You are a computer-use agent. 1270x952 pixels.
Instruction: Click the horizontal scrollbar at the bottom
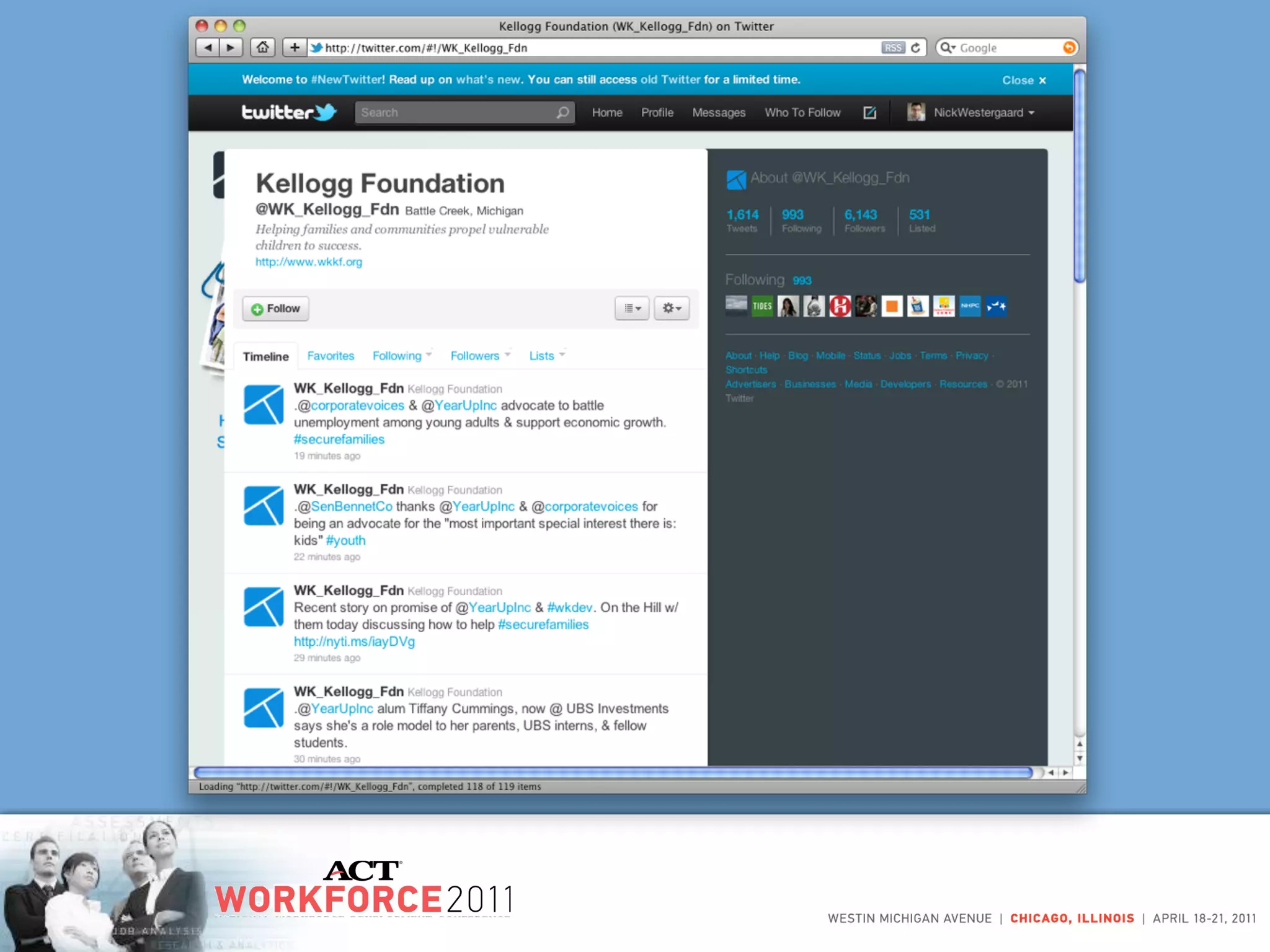click(613, 772)
